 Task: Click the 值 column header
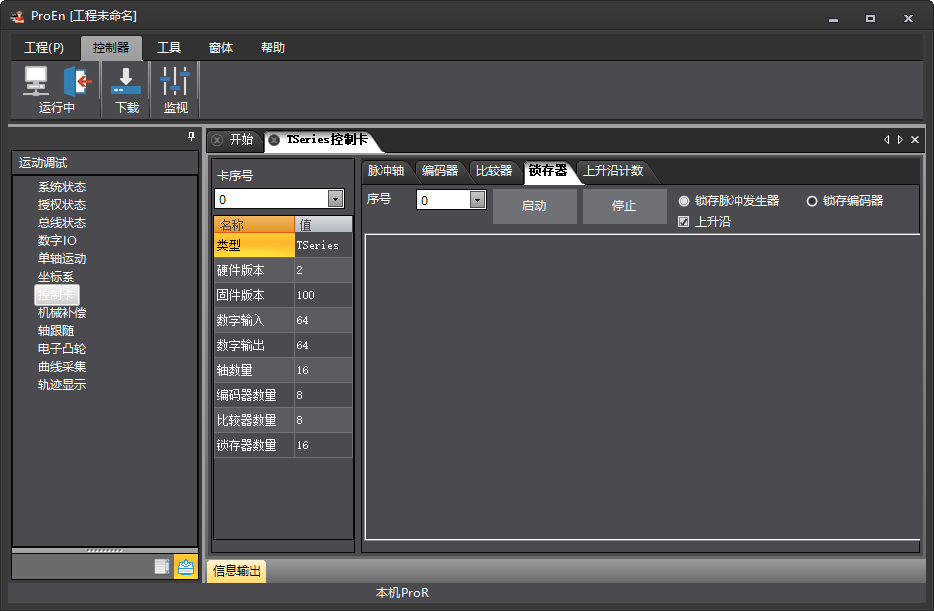323,225
